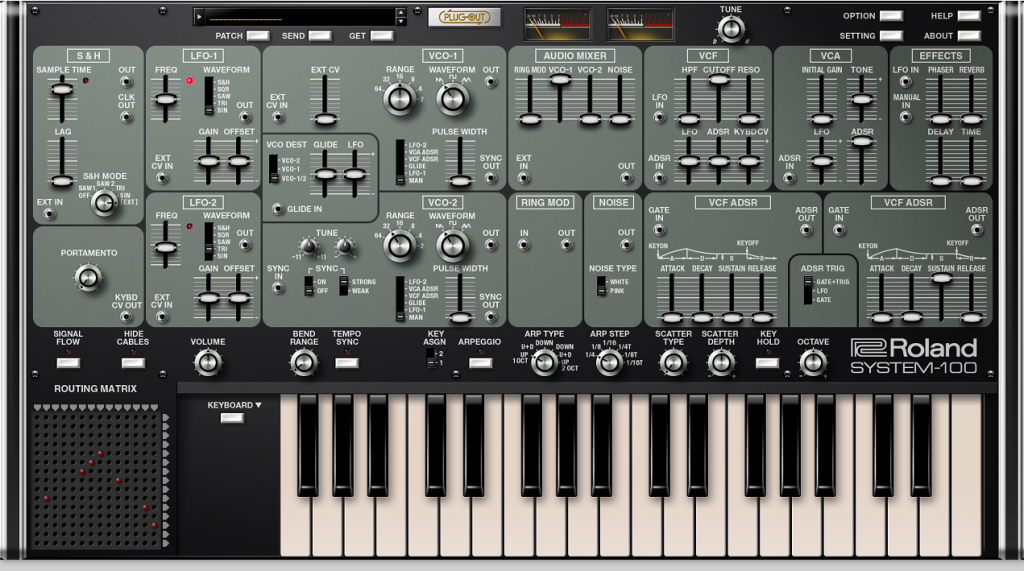Screen dimensions: 1024x571
Task: Click the S&H MODE selector knob
Action: click(103, 203)
